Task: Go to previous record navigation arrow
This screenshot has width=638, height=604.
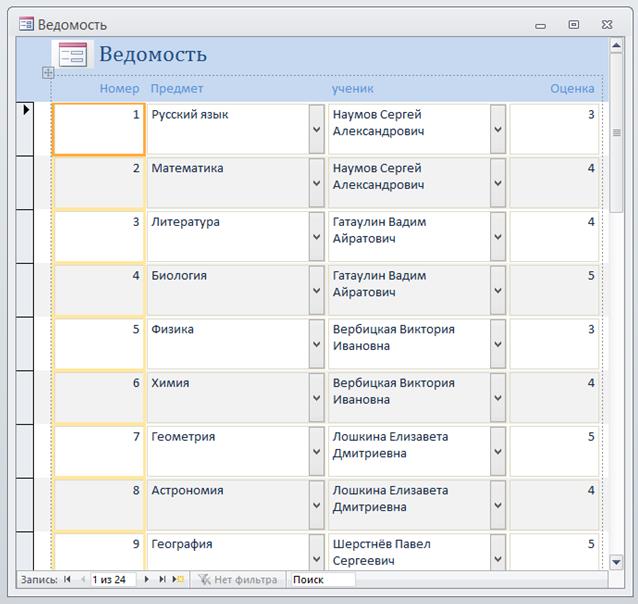Action: (x=83, y=579)
